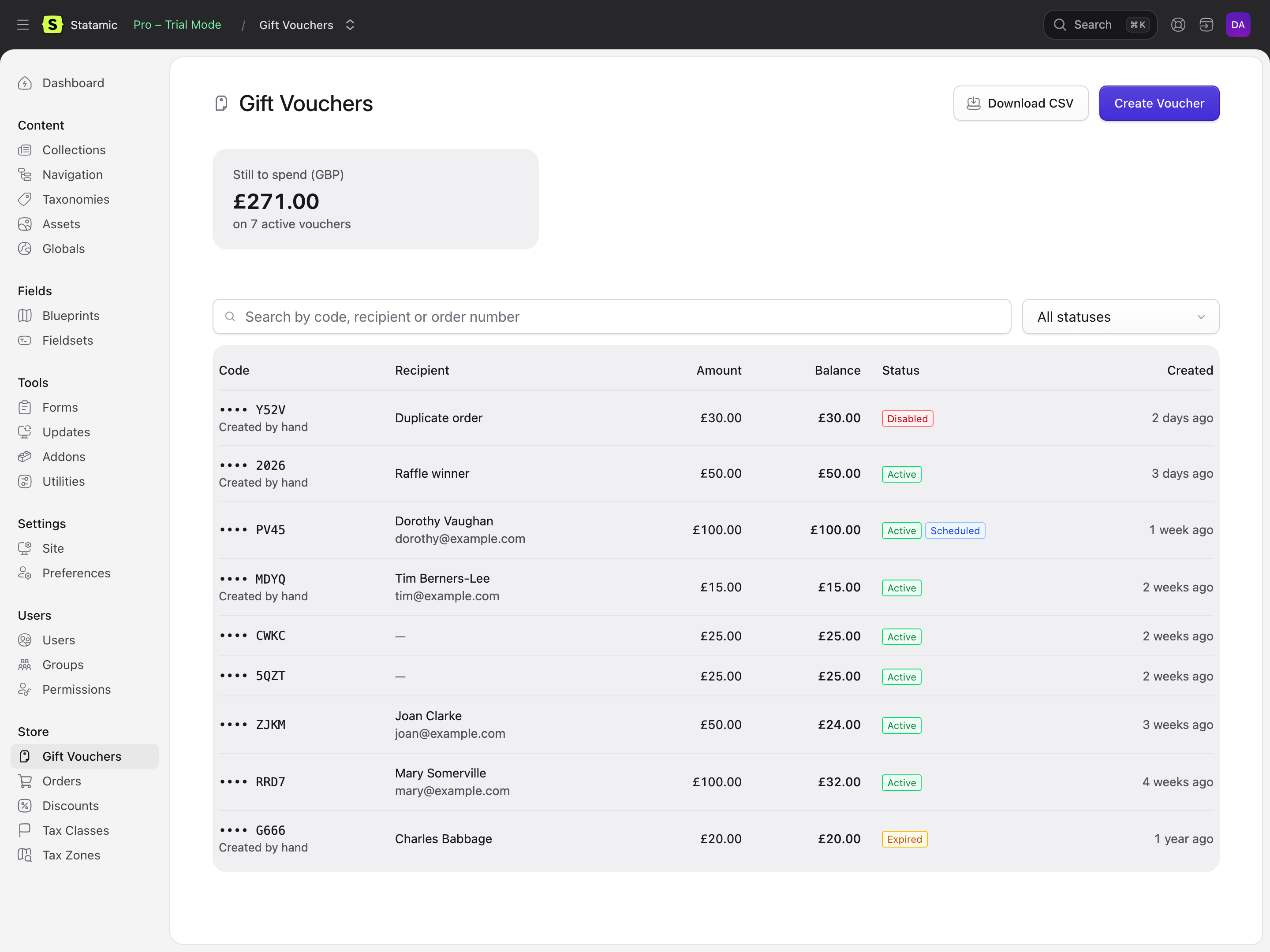The width and height of the screenshot is (1270, 952).
Task: Select Gift Vouchers in sidebar
Action: click(84, 756)
